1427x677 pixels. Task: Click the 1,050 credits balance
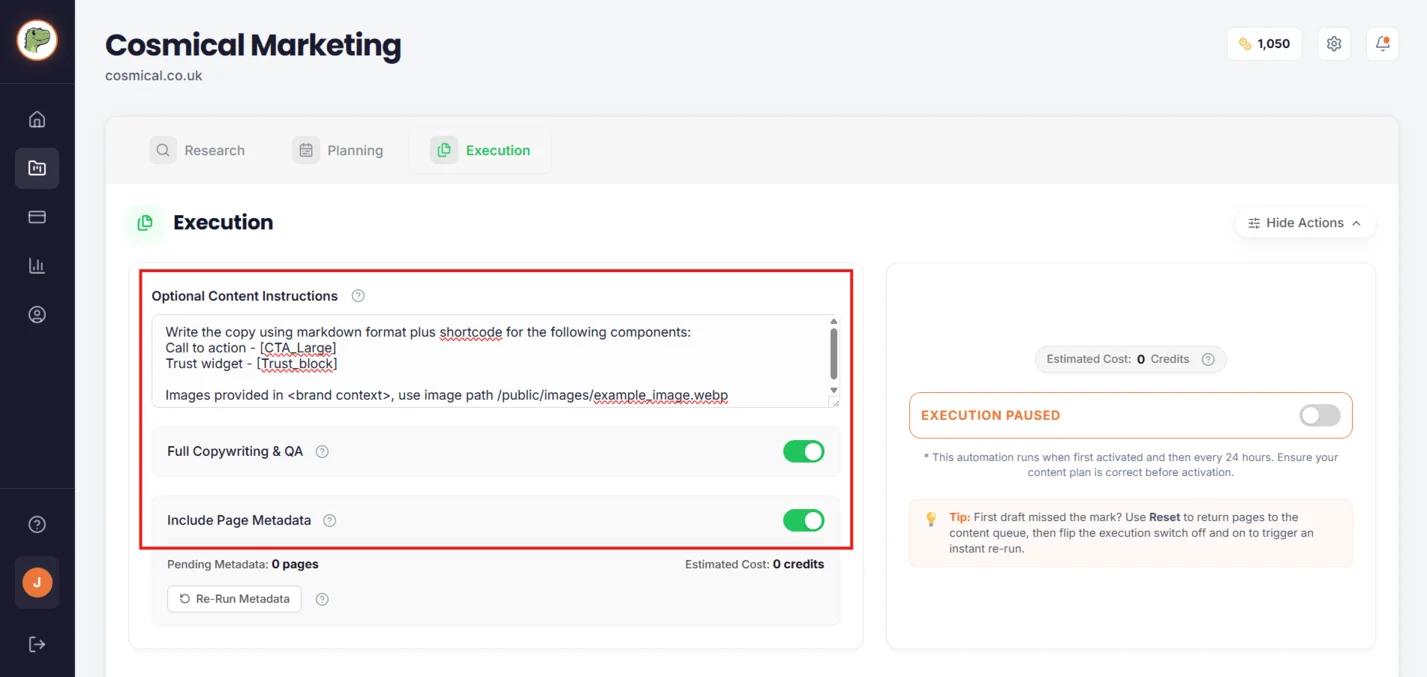tap(1264, 44)
